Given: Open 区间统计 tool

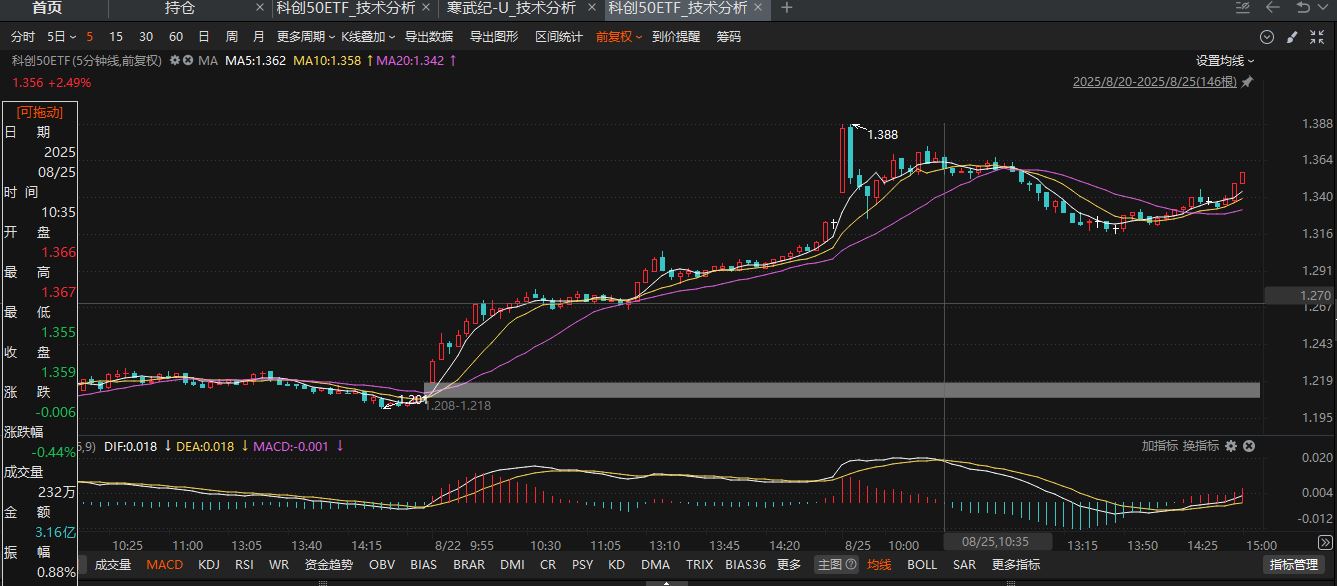Looking at the screenshot, I should pos(559,37).
